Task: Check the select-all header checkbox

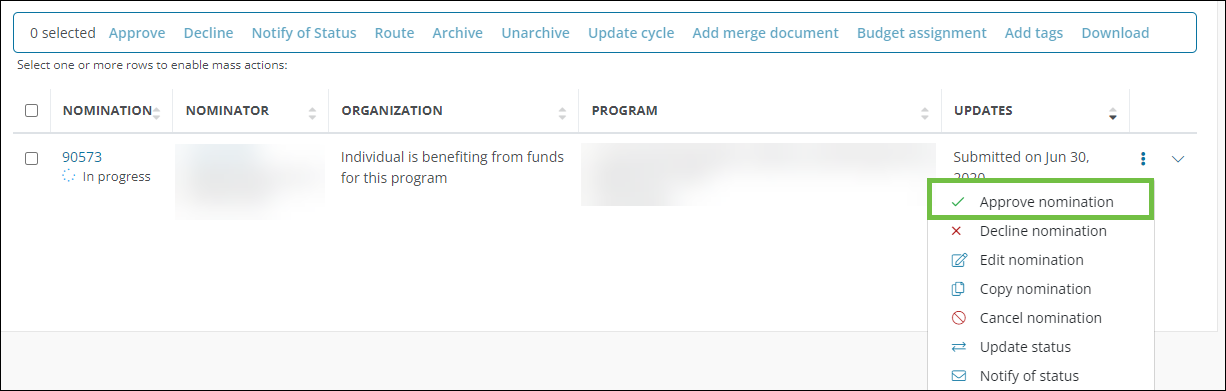Action: click(31, 110)
